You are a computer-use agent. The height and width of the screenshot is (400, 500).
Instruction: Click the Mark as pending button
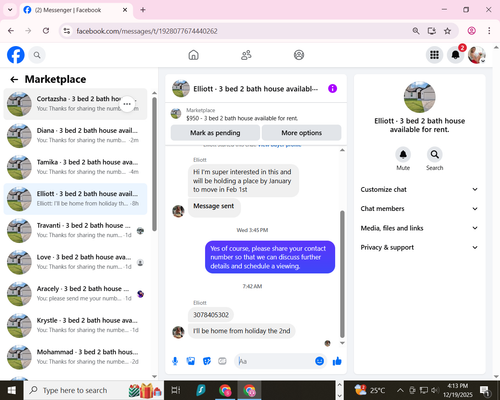coord(215,133)
